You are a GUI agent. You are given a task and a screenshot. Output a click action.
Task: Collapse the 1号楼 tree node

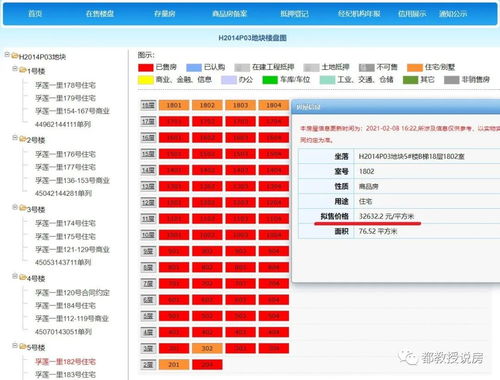(15, 69)
